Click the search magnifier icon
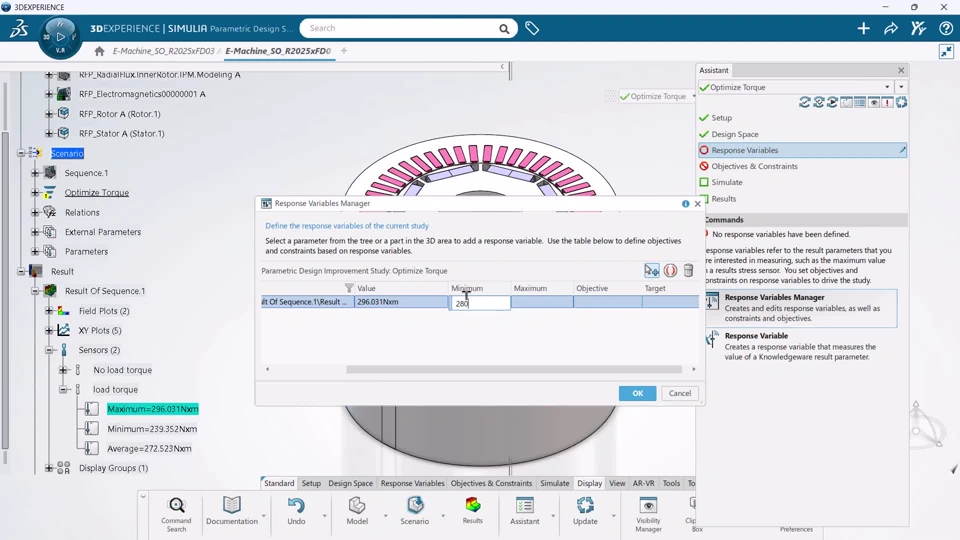This screenshot has width=960, height=540. coord(504,29)
